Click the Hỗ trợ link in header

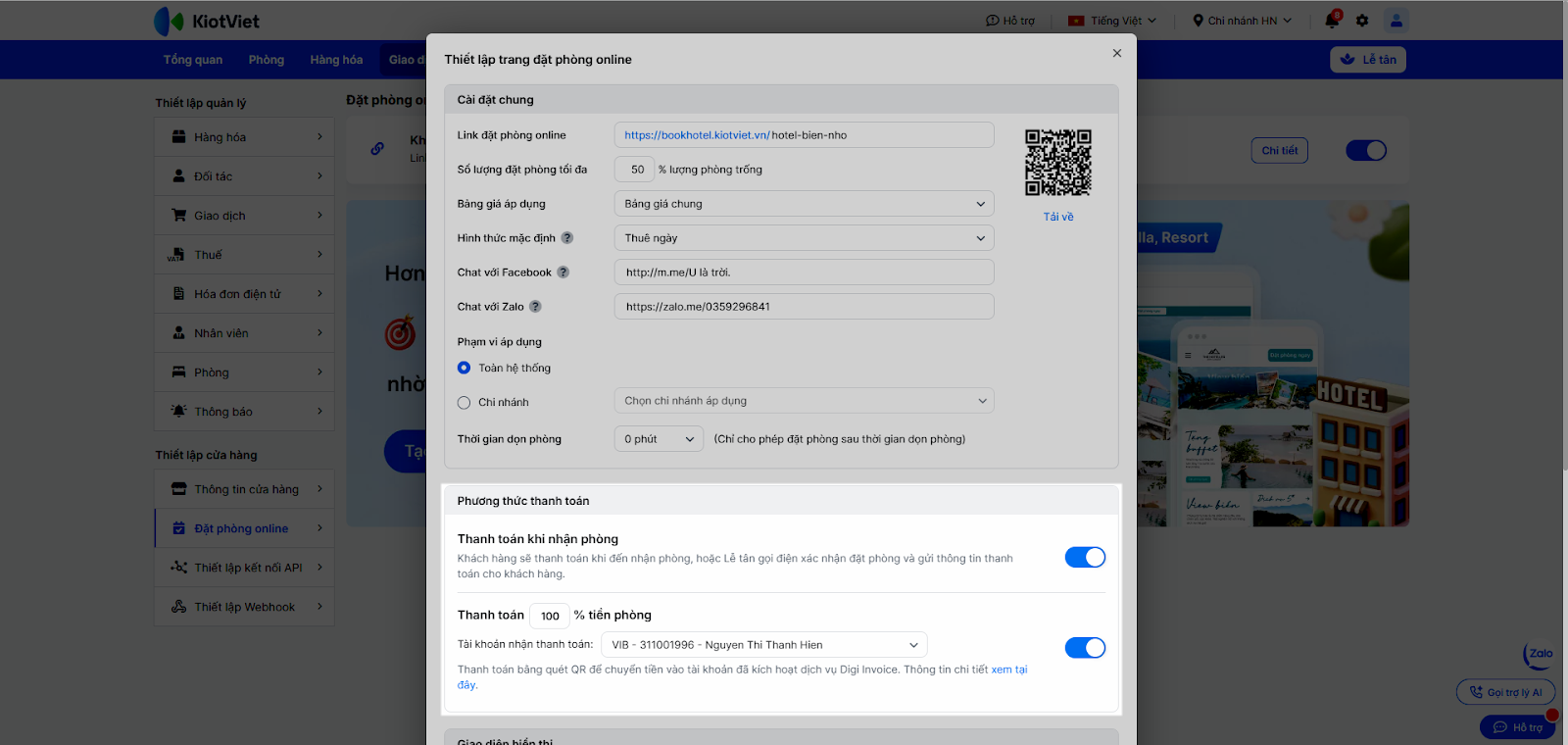click(1010, 21)
